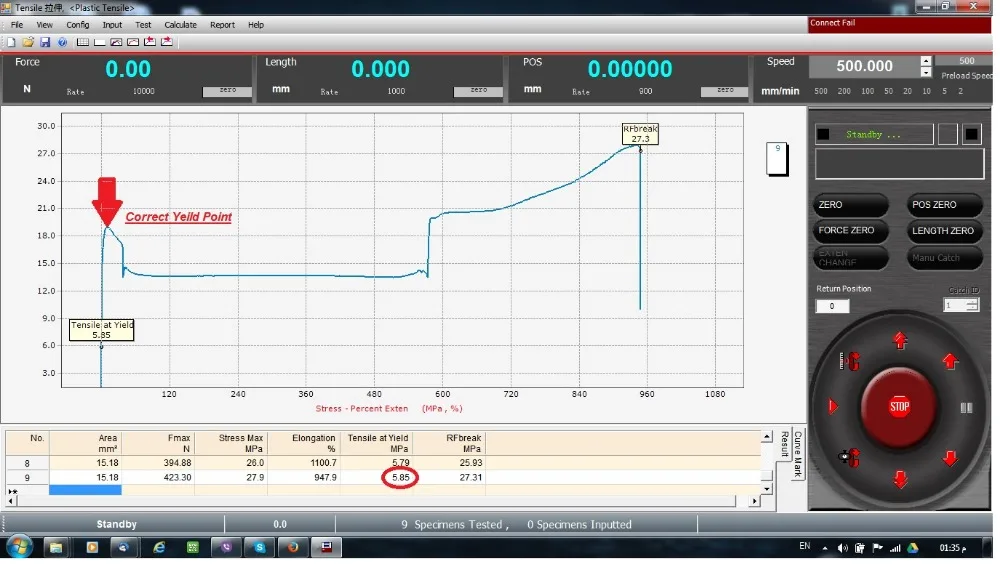Click the blue Help question mark icon
The height and width of the screenshot is (564, 1000).
pos(62,42)
